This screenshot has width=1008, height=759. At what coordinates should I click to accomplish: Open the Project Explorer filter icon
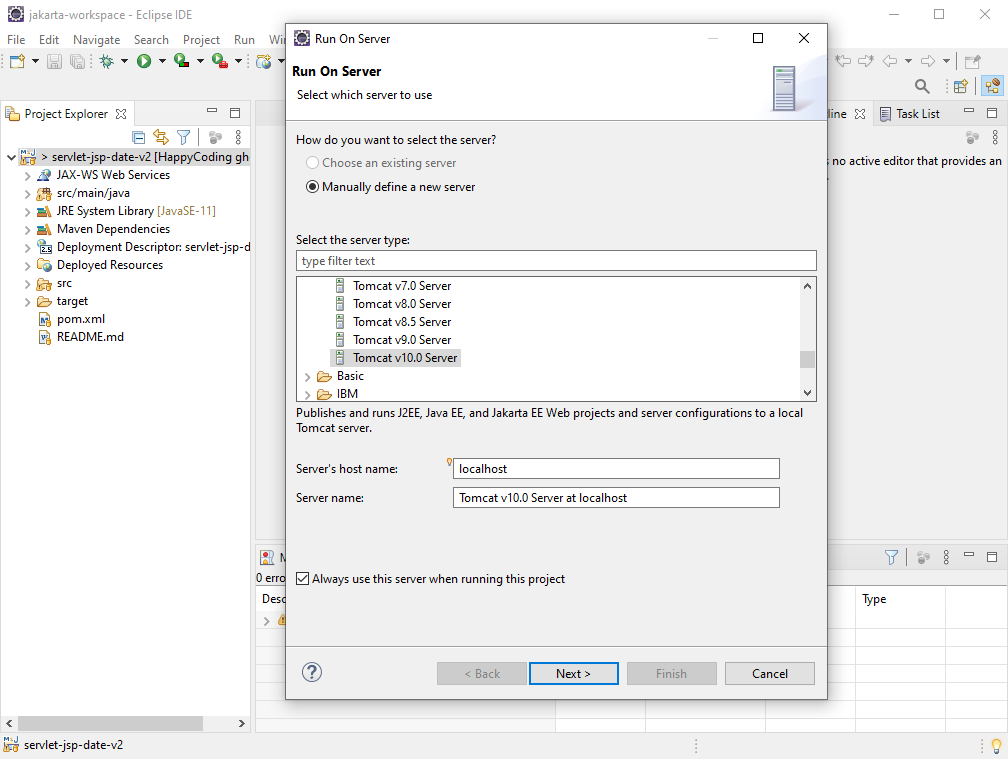[x=183, y=137]
